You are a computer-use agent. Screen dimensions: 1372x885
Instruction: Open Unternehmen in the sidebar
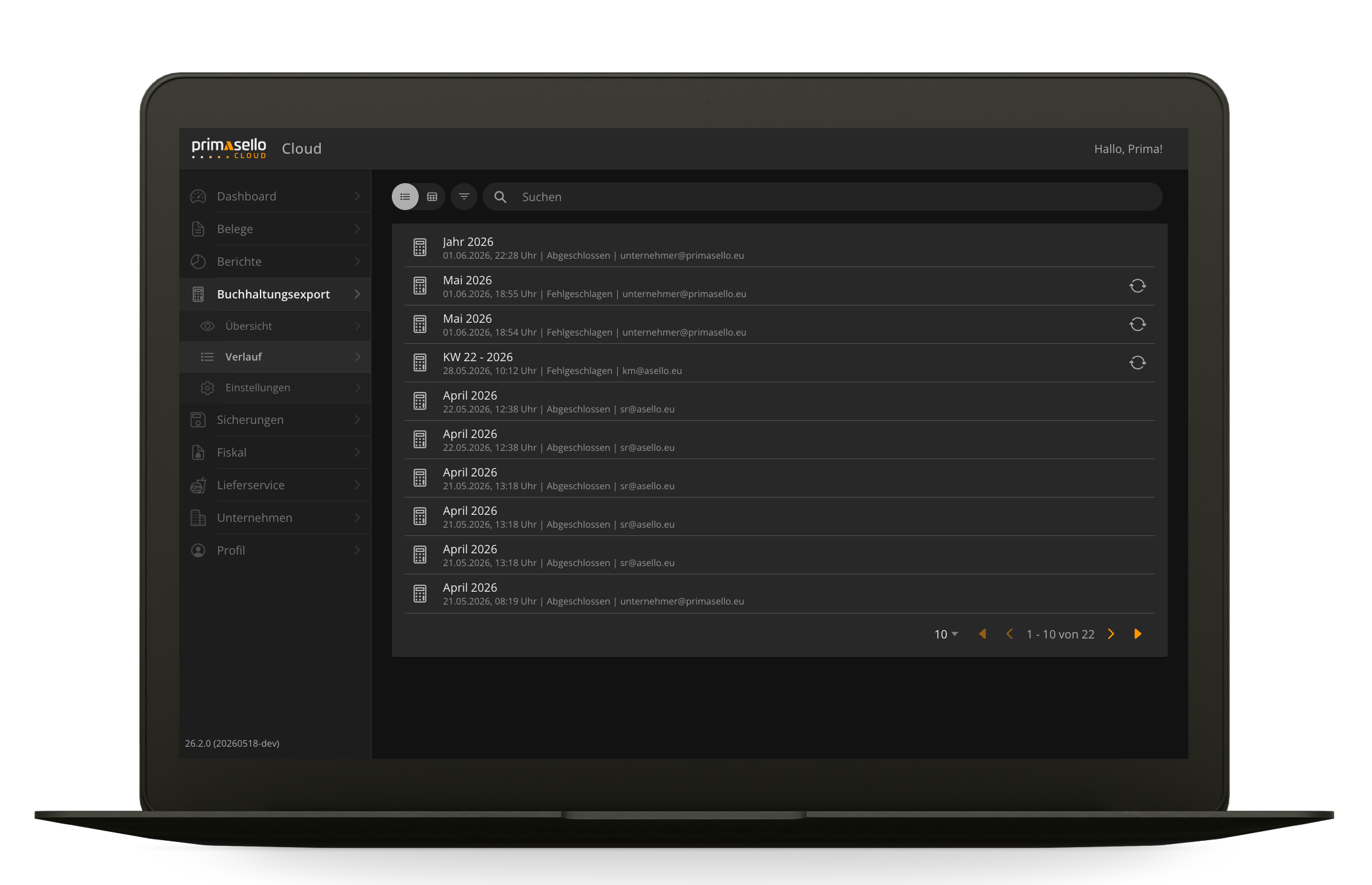click(x=275, y=517)
